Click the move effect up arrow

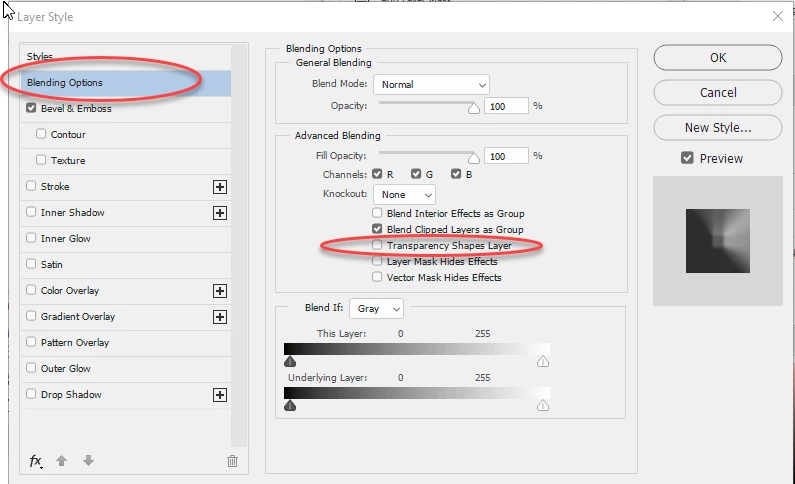tap(61, 461)
